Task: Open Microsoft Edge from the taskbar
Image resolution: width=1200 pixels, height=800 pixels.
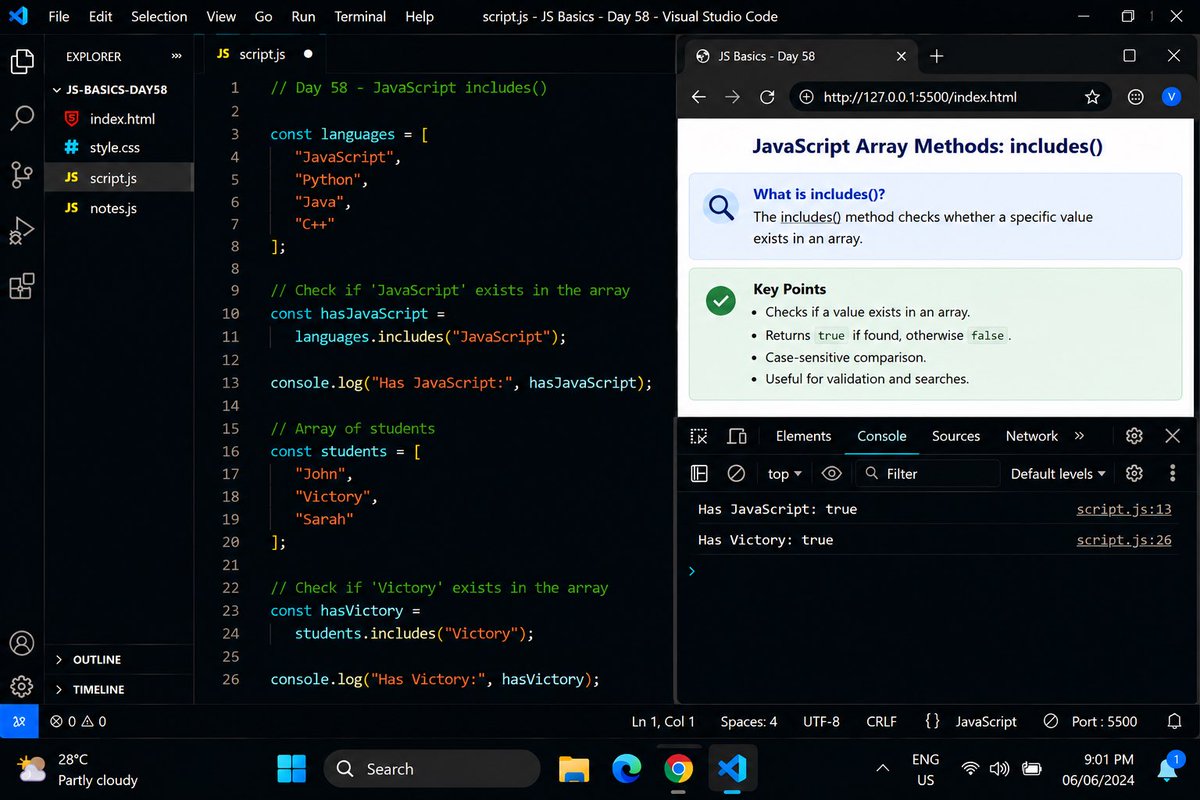Action: [x=626, y=768]
